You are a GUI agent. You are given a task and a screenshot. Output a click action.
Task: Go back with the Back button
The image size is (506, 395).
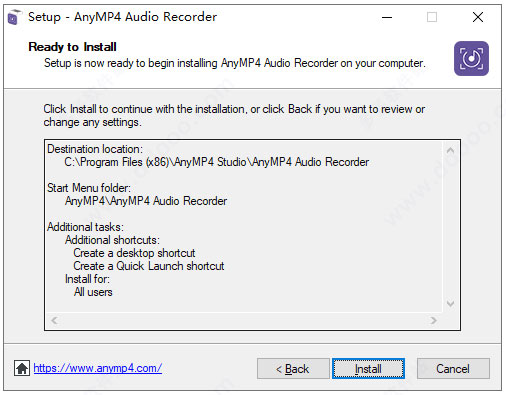coord(293,369)
